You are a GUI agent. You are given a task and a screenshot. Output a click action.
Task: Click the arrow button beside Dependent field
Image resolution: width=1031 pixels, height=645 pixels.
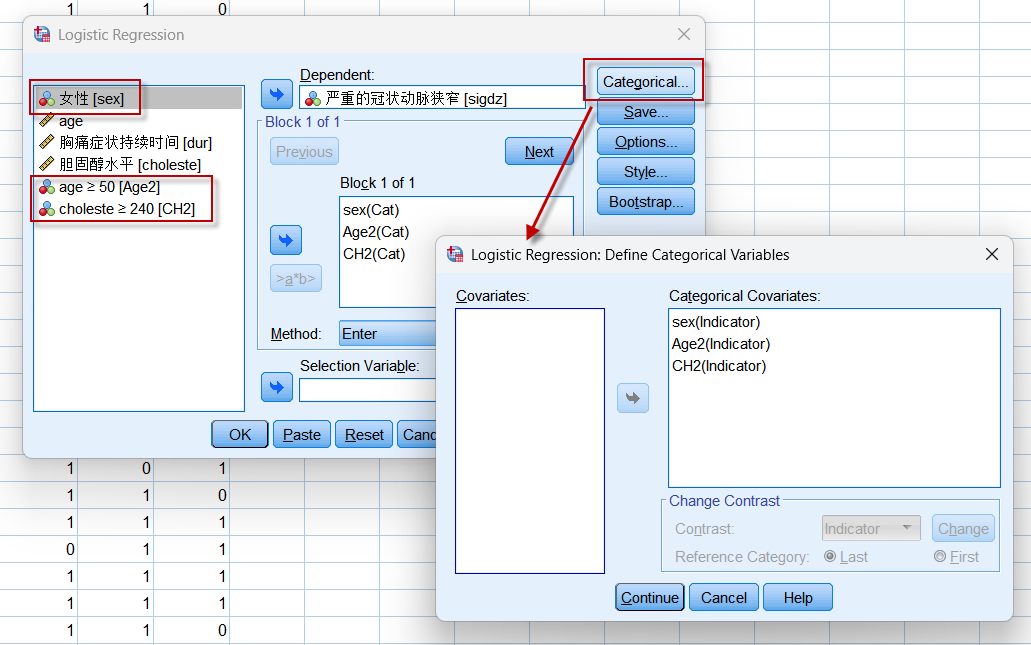[277, 96]
